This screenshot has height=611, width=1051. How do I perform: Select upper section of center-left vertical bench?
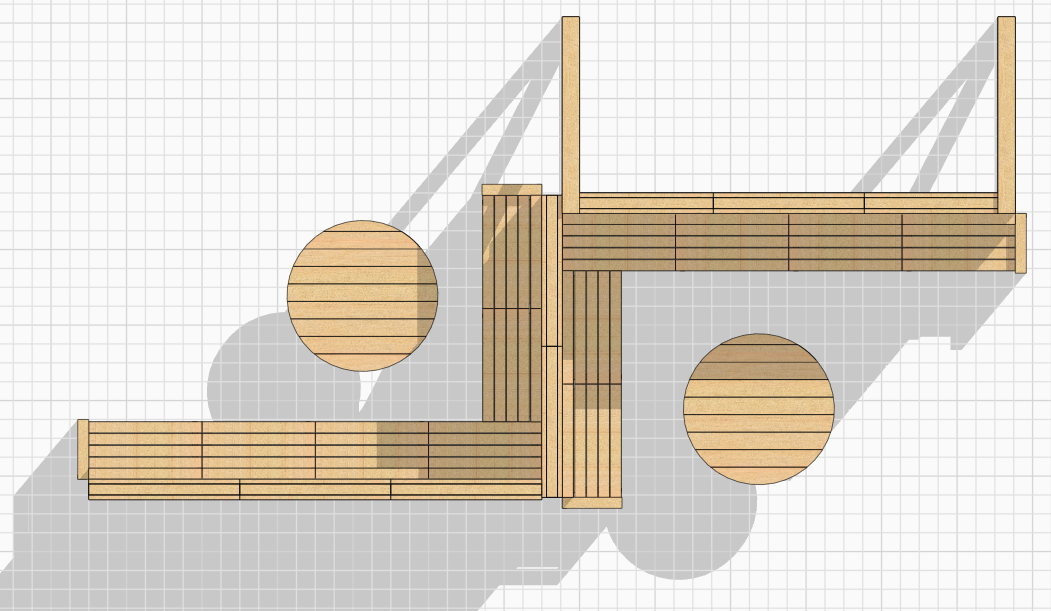point(512,250)
